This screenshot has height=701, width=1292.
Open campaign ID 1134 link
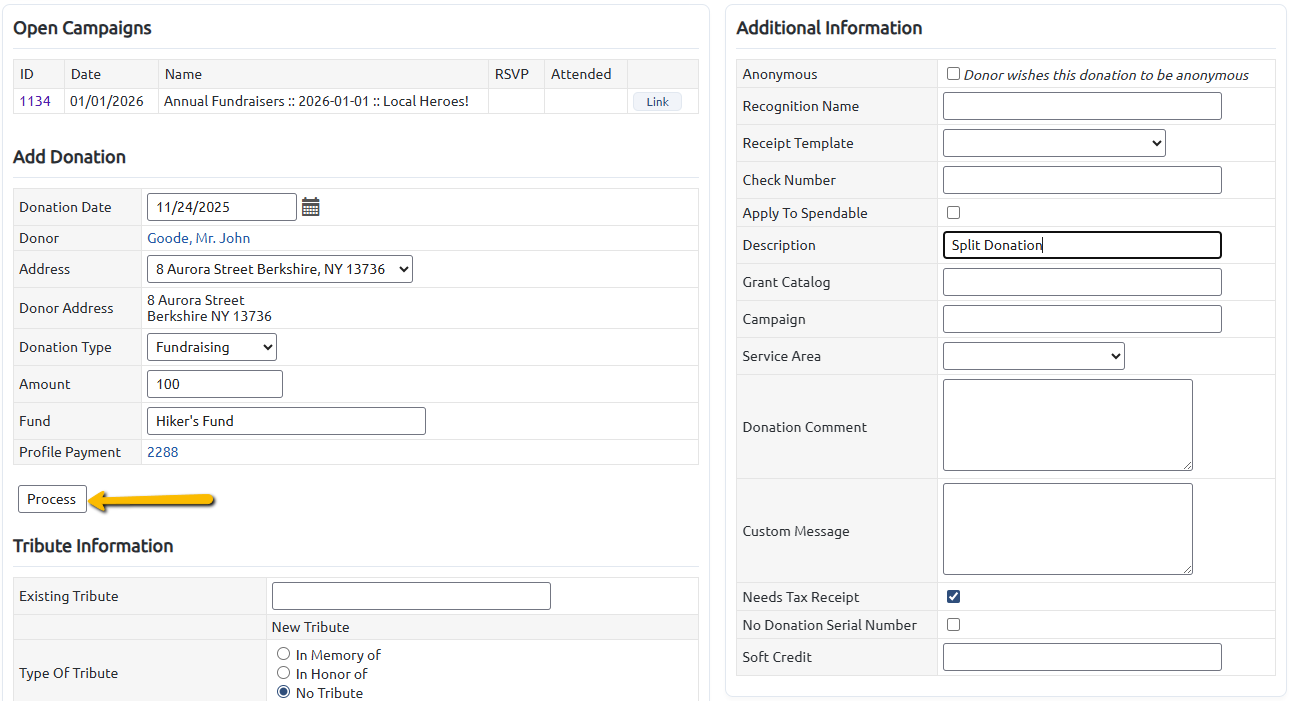tap(35, 102)
